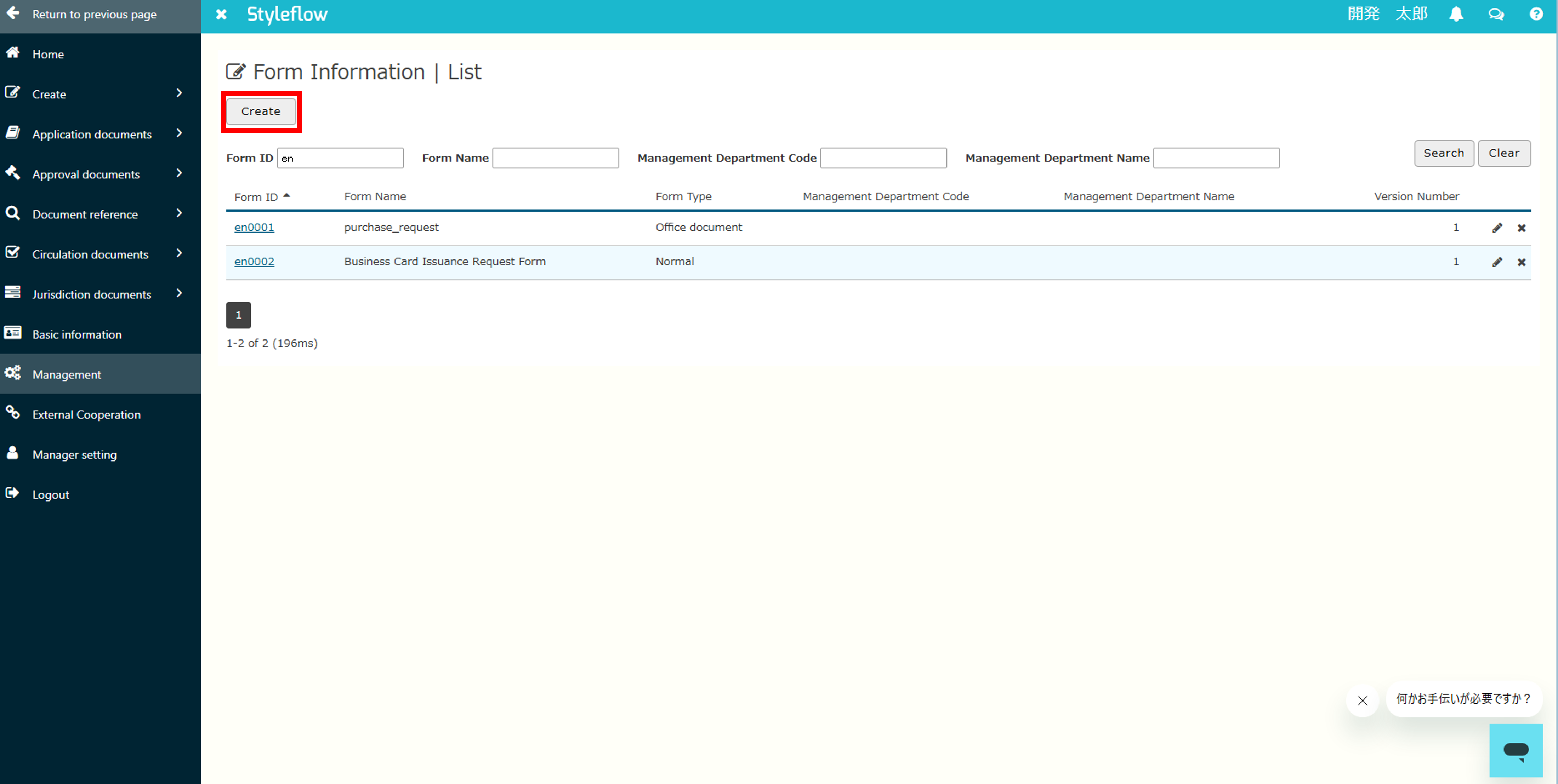The width and height of the screenshot is (1558, 784).
Task: Open the External Cooperation menu item
Action: (x=101, y=415)
